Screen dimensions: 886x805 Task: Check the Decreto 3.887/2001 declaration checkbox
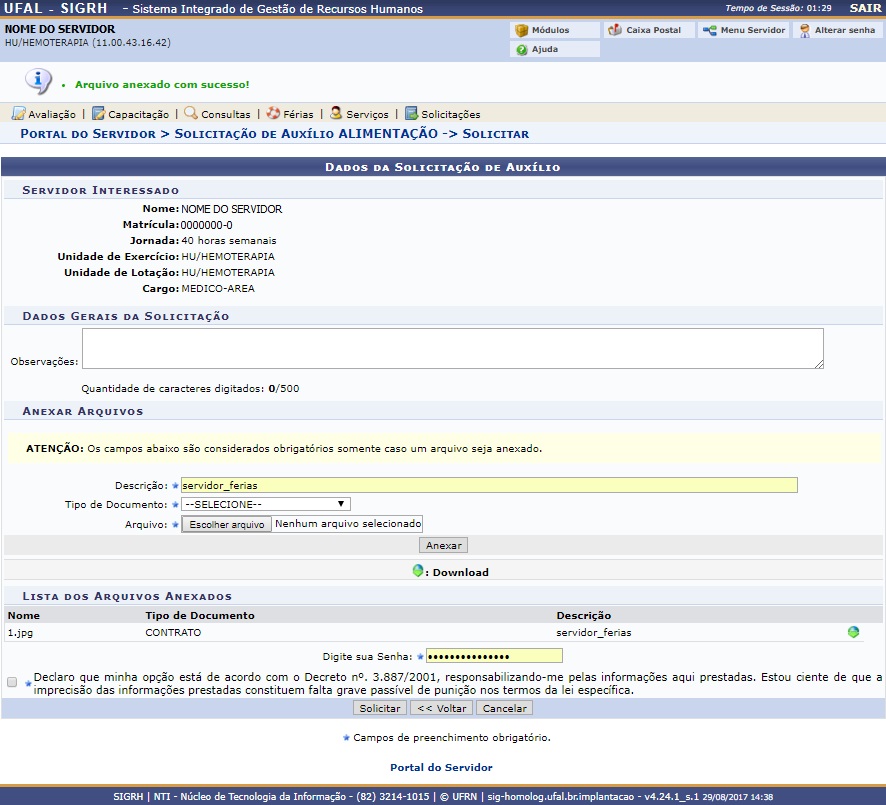point(12,682)
